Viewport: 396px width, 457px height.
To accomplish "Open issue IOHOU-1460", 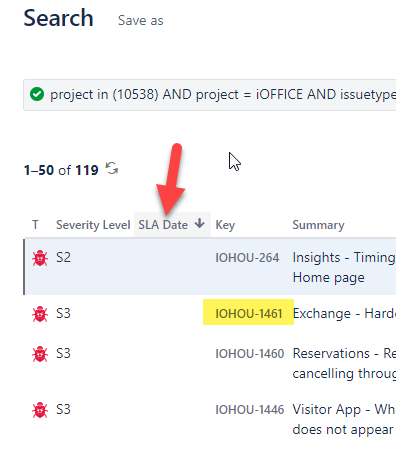I will pyautogui.click(x=250, y=354).
